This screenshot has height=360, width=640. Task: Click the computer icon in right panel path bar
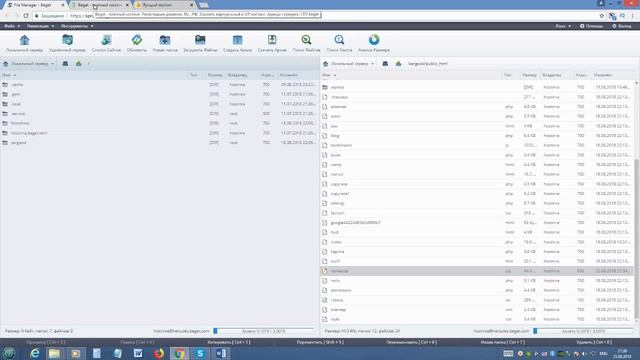point(385,64)
